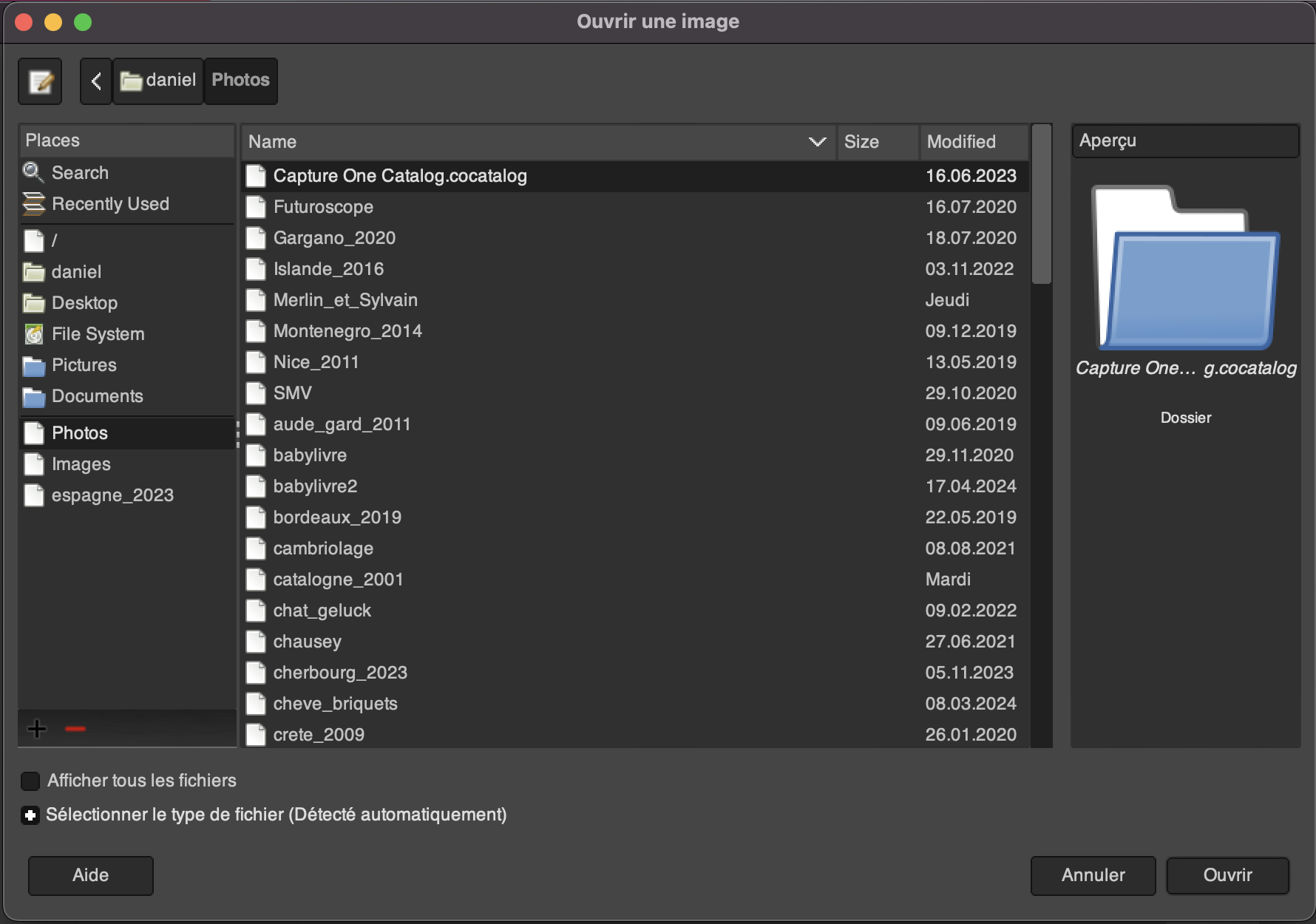Open the Aide help button
Screen dimensions: 1316x924
91,875
